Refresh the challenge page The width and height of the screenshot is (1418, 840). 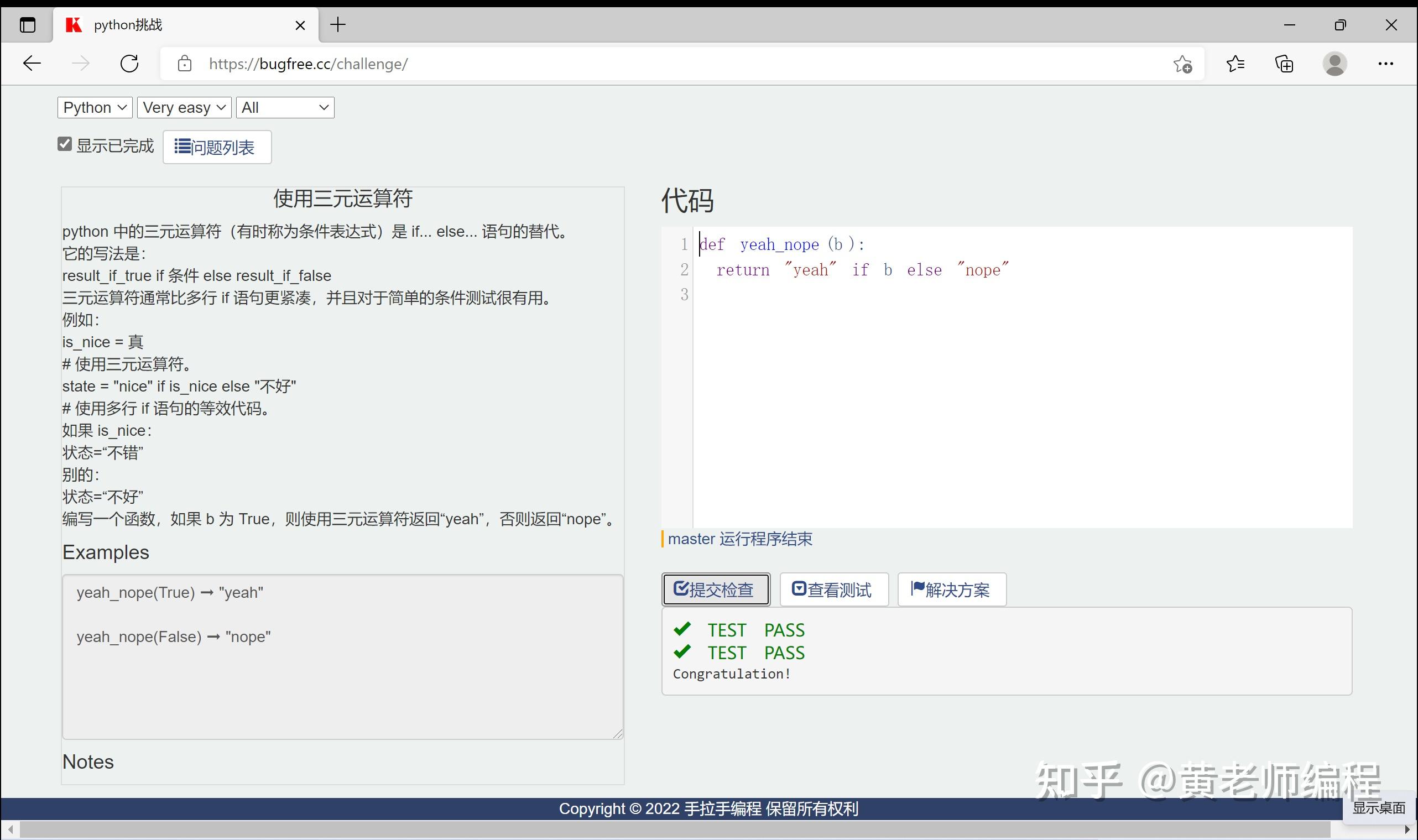tap(129, 64)
